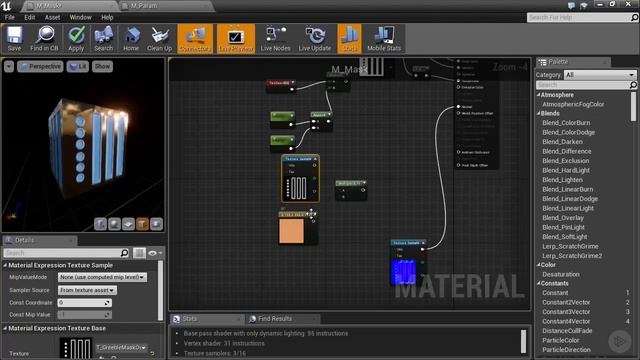
Task: Collapse the Color palette category
Action: [538, 265]
